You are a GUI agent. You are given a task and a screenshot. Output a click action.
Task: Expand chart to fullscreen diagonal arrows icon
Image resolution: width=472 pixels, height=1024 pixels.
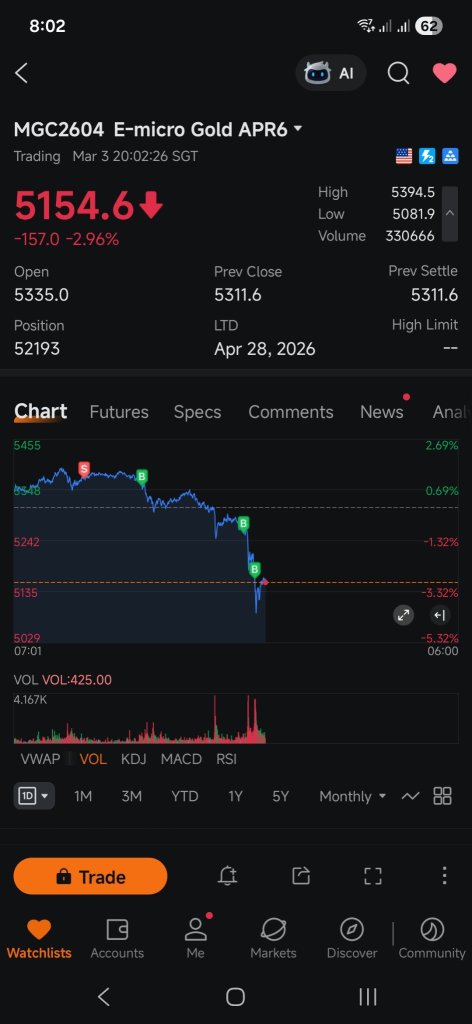[403, 615]
